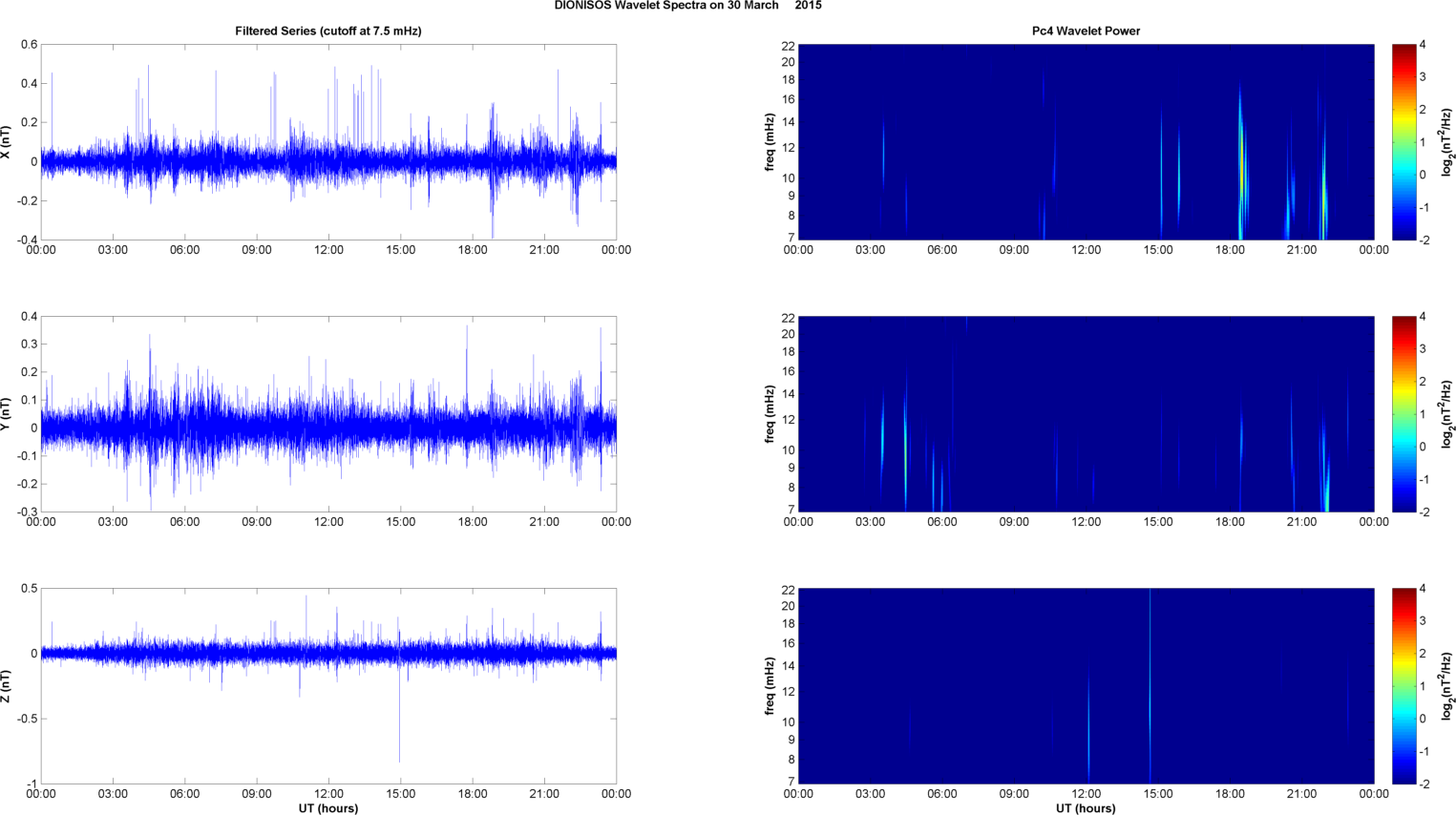This screenshot has height=815, width=1456.
Task: Click the 8 frequency tick on the bottom wavelet plot
Action: point(791,760)
